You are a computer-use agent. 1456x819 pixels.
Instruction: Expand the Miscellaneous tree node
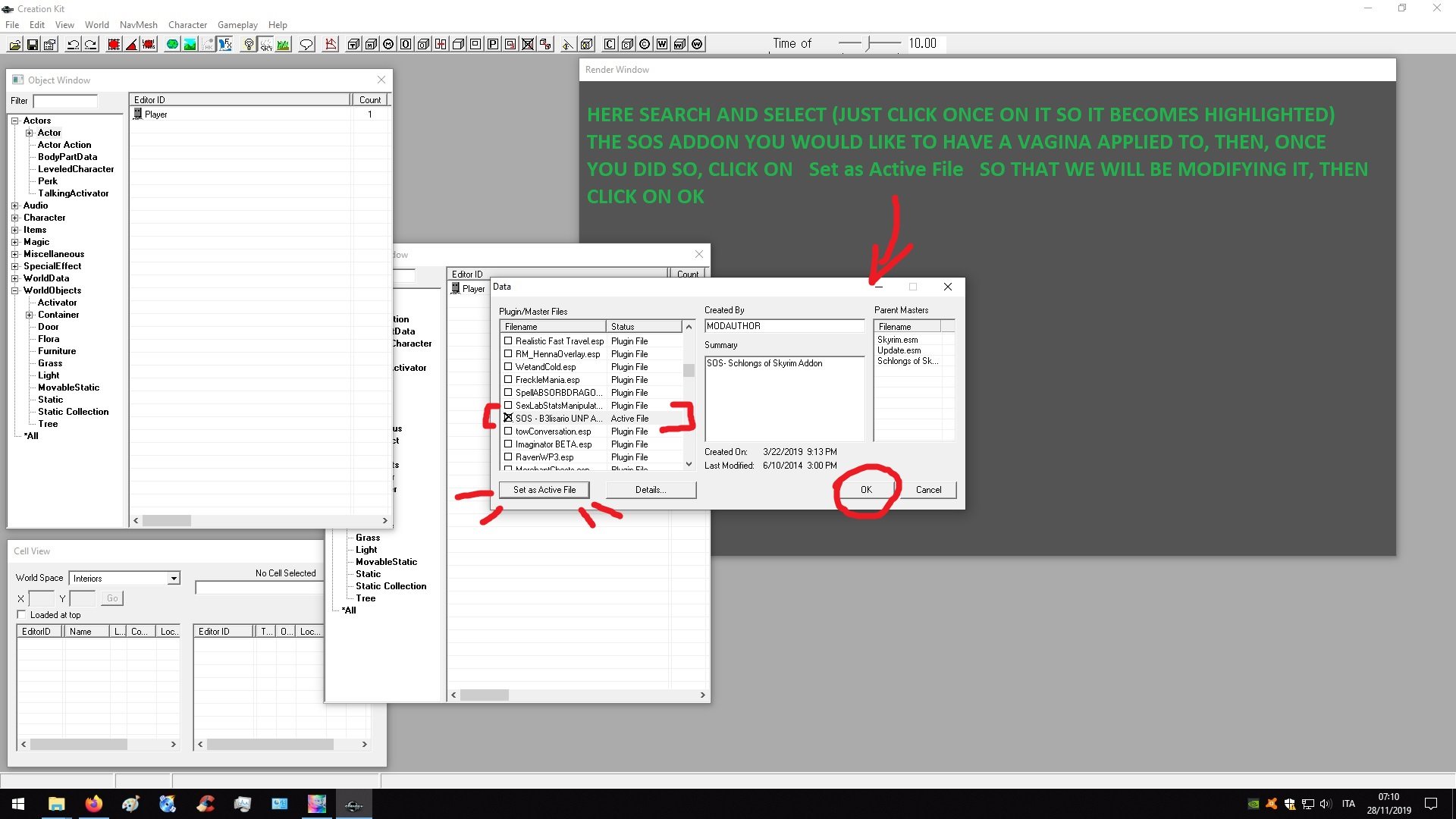coord(14,254)
